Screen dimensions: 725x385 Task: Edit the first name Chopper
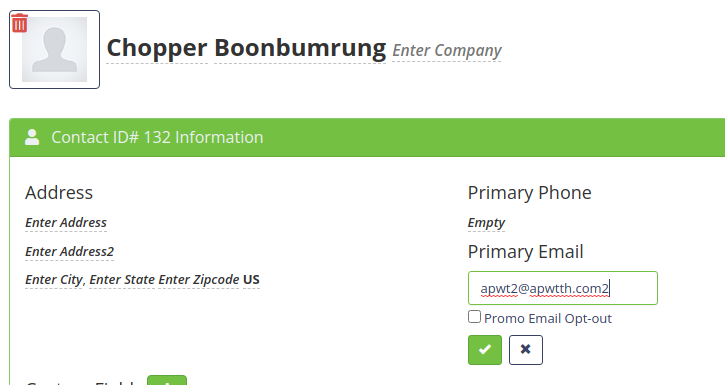(x=157, y=48)
